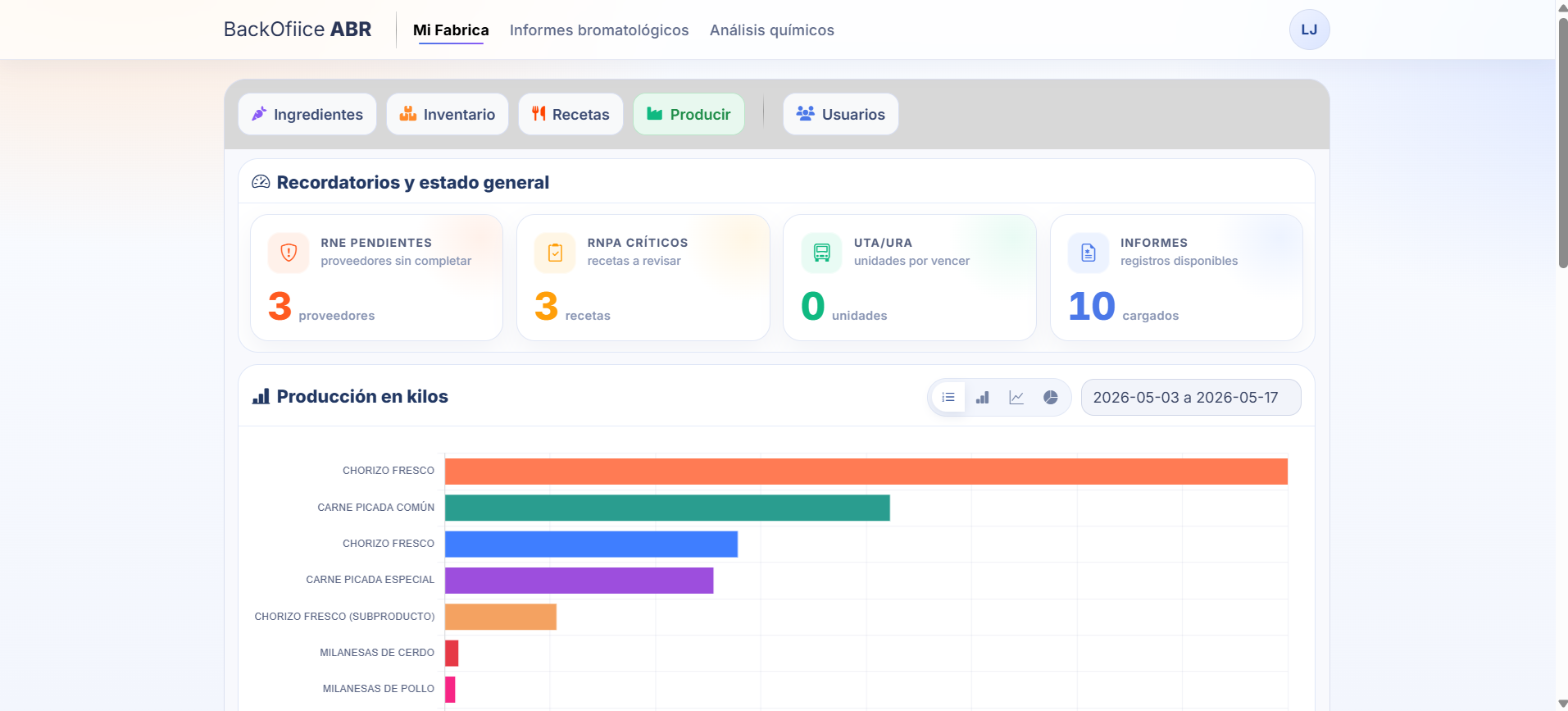Screen dimensions: 1568x711
Task: Open Análisis químicos in the top navigation
Action: [x=772, y=30]
